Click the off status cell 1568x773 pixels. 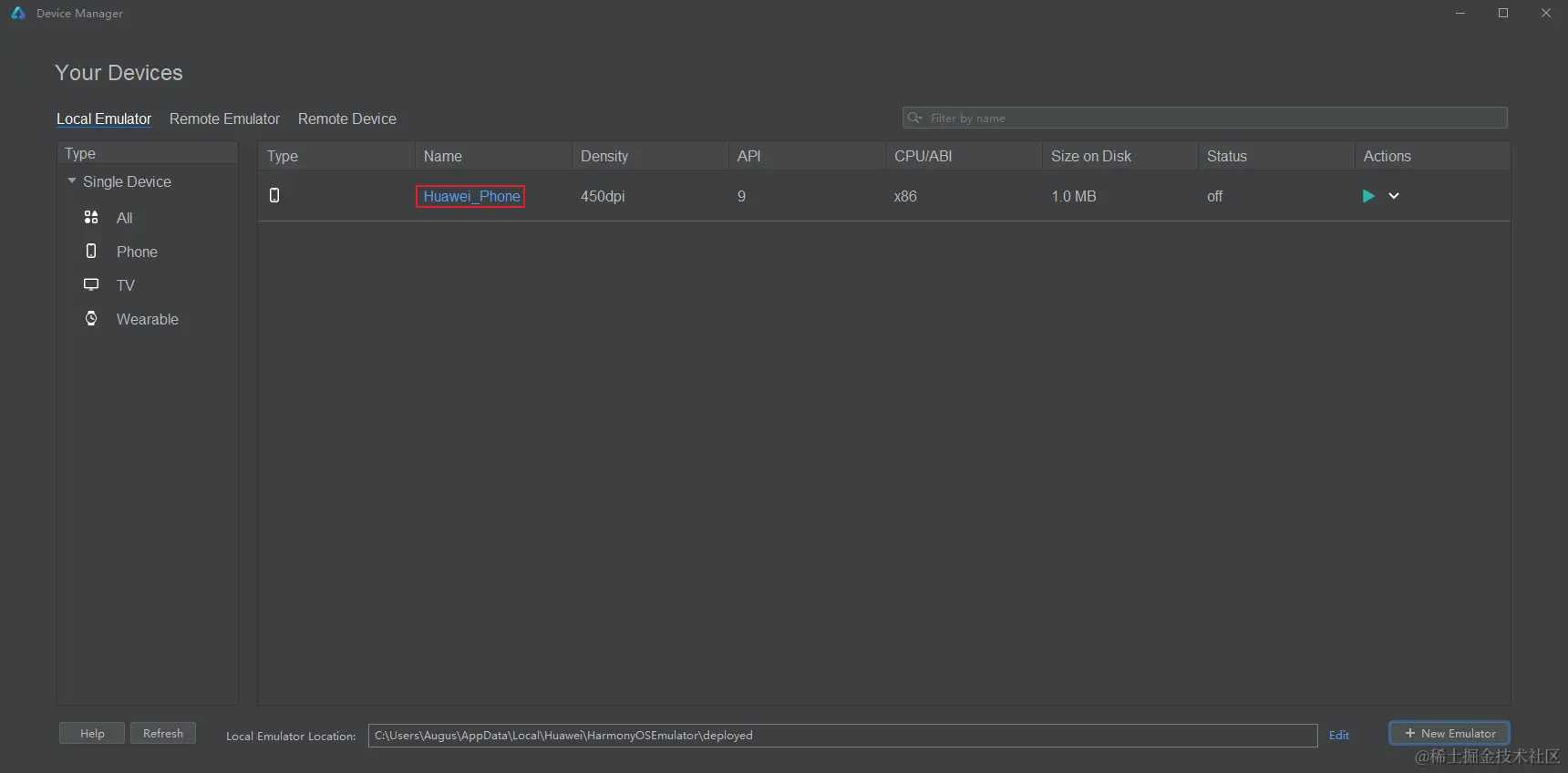(x=1214, y=196)
